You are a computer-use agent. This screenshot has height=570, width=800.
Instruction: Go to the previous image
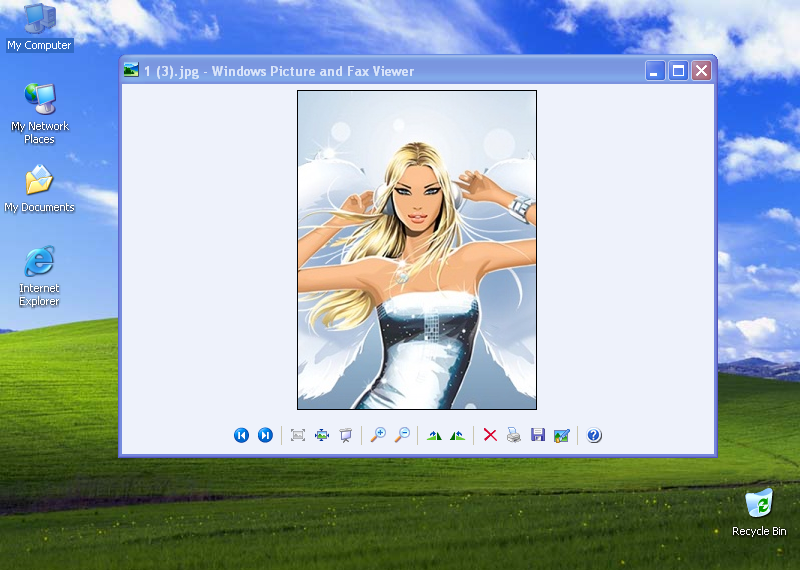(241, 435)
